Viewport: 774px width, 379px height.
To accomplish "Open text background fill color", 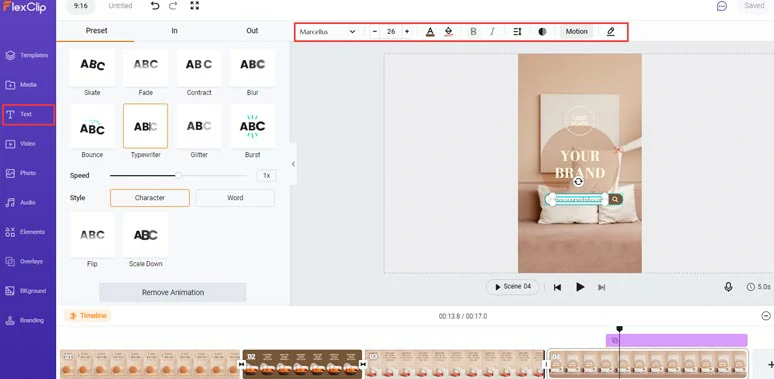I will point(448,32).
